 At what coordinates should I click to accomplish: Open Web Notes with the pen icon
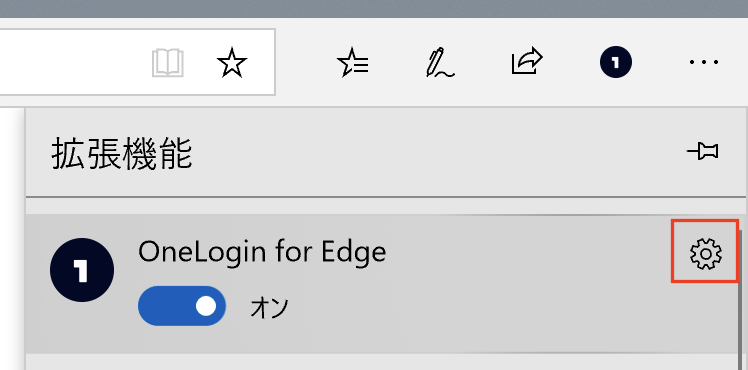(x=439, y=62)
